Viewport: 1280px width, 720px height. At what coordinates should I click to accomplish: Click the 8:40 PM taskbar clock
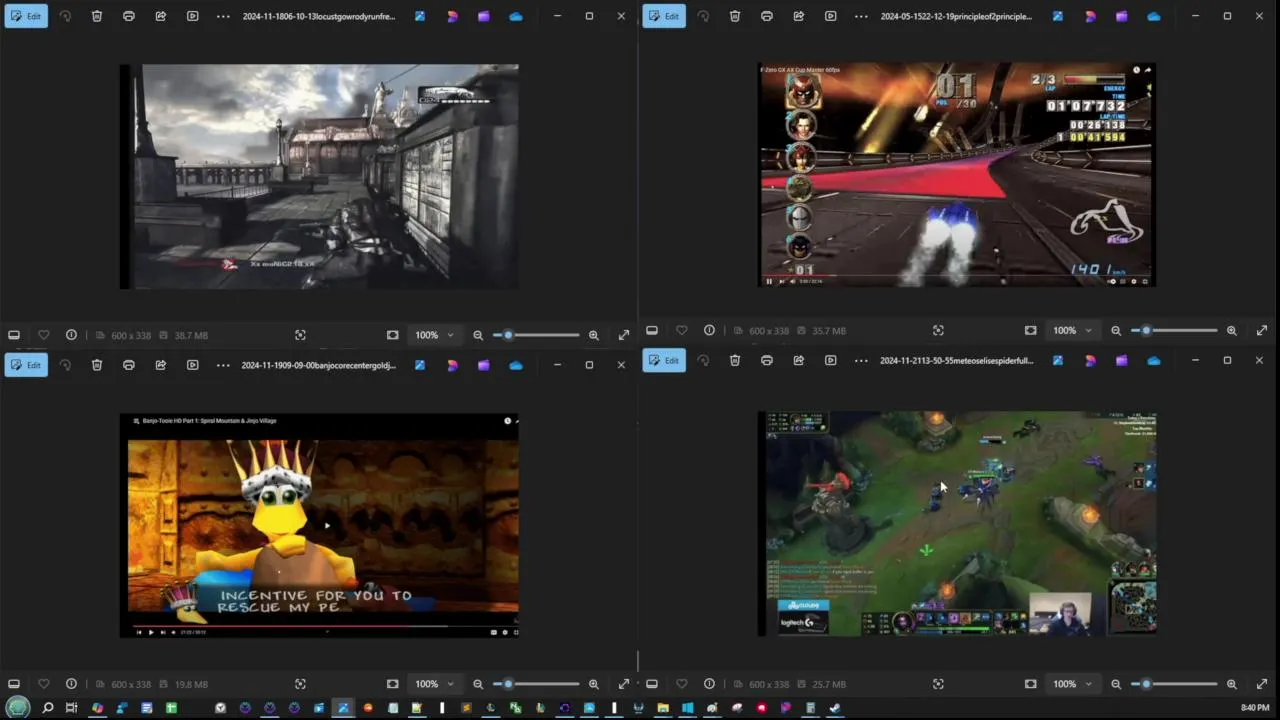coord(1255,708)
